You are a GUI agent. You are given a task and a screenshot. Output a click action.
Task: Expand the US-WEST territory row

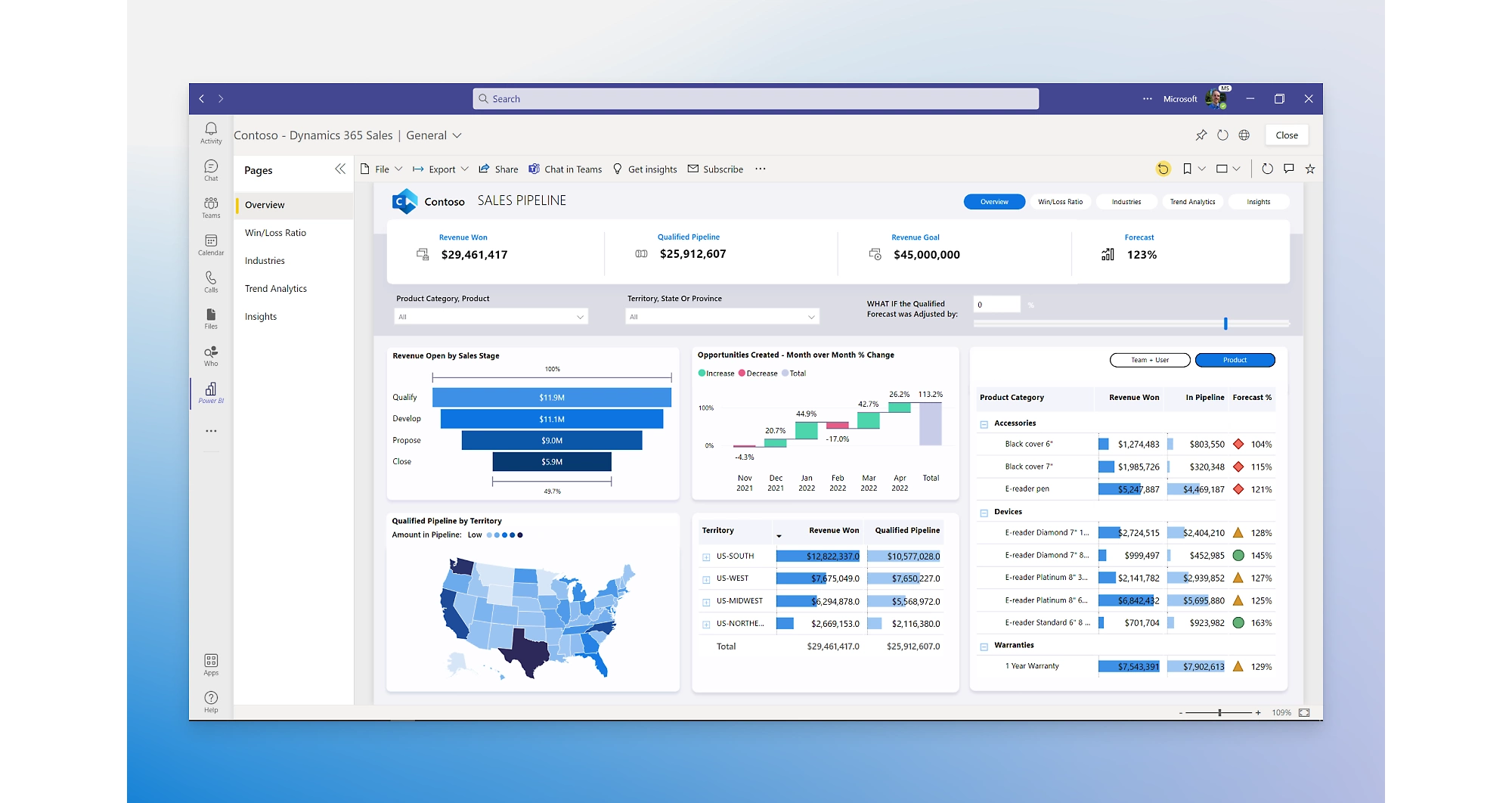pyautogui.click(x=706, y=579)
